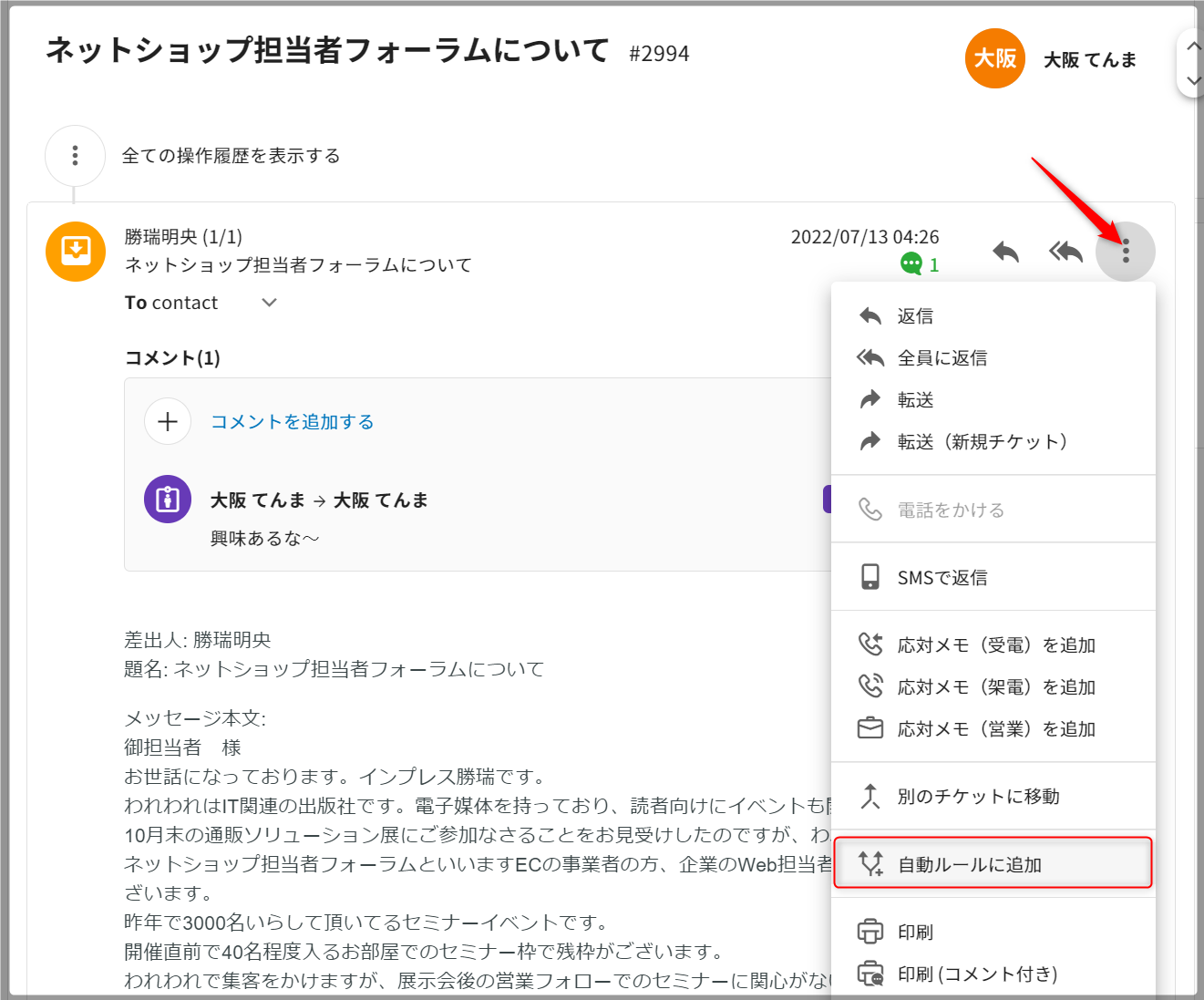Click the up chevron ticket navigation arrow
This screenshot has height=1000, width=1204.
click(1193, 46)
